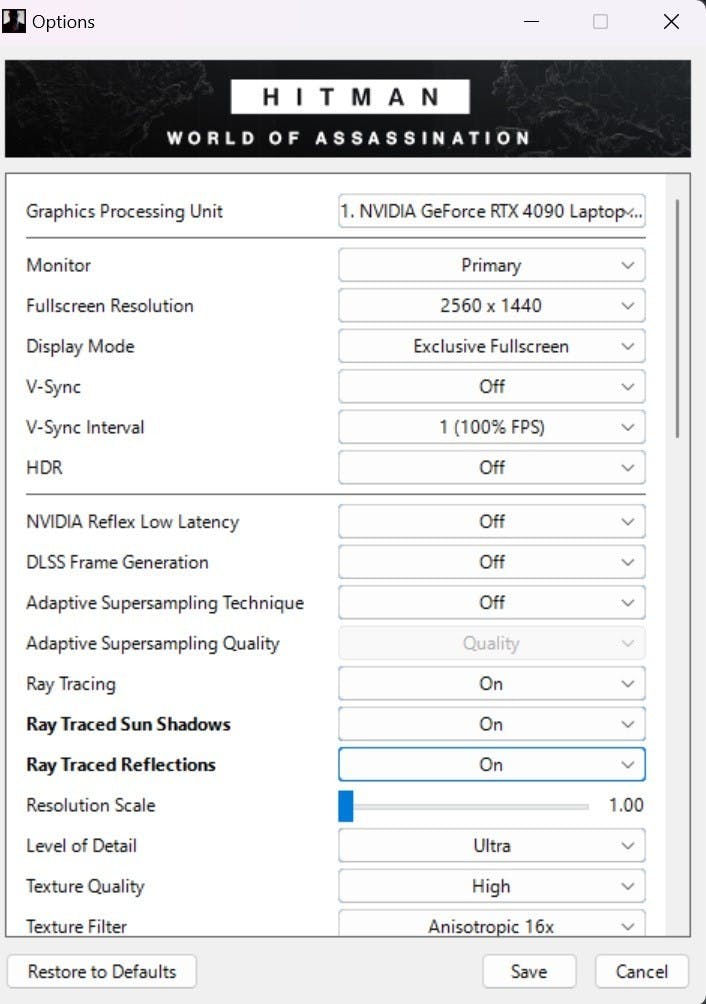Open the DLSS Frame Generation dropdown
The height and width of the screenshot is (1004, 706).
click(492, 562)
